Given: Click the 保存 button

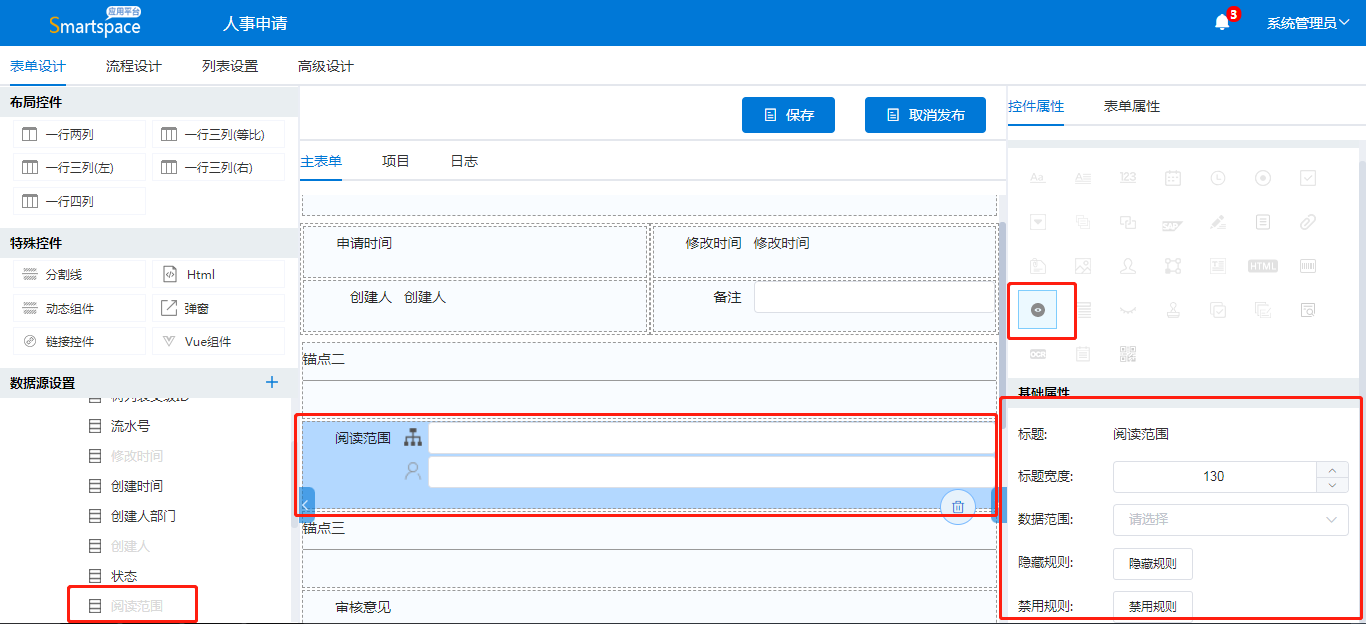Looking at the screenshot, I should [788, 115].
